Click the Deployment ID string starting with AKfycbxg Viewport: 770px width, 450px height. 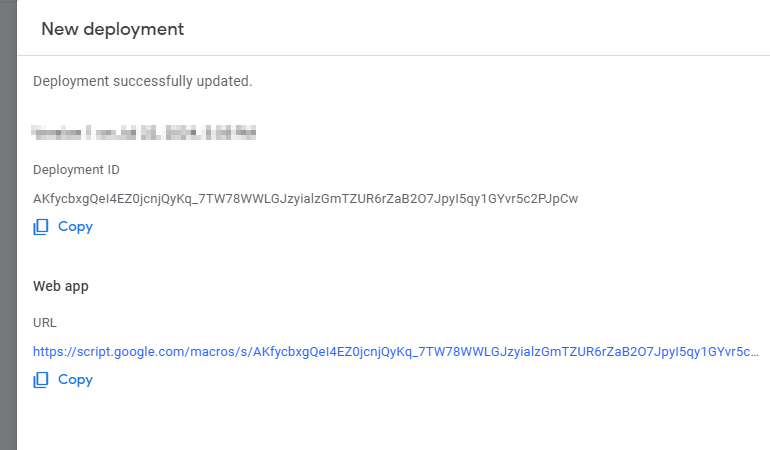(305, 199)
